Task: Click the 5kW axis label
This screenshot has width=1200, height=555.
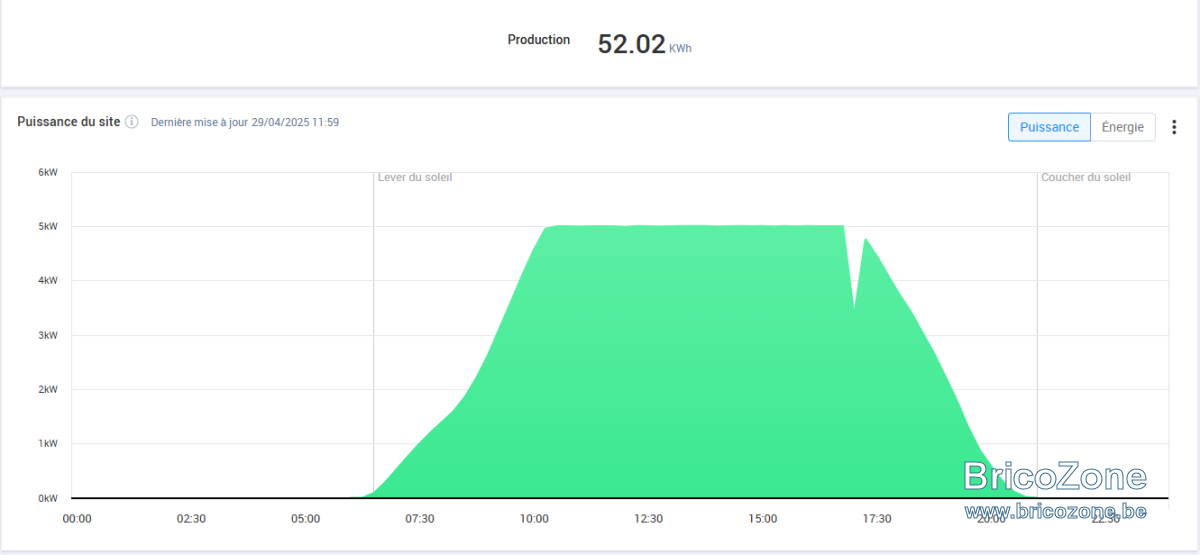Action: coord(49,226)
